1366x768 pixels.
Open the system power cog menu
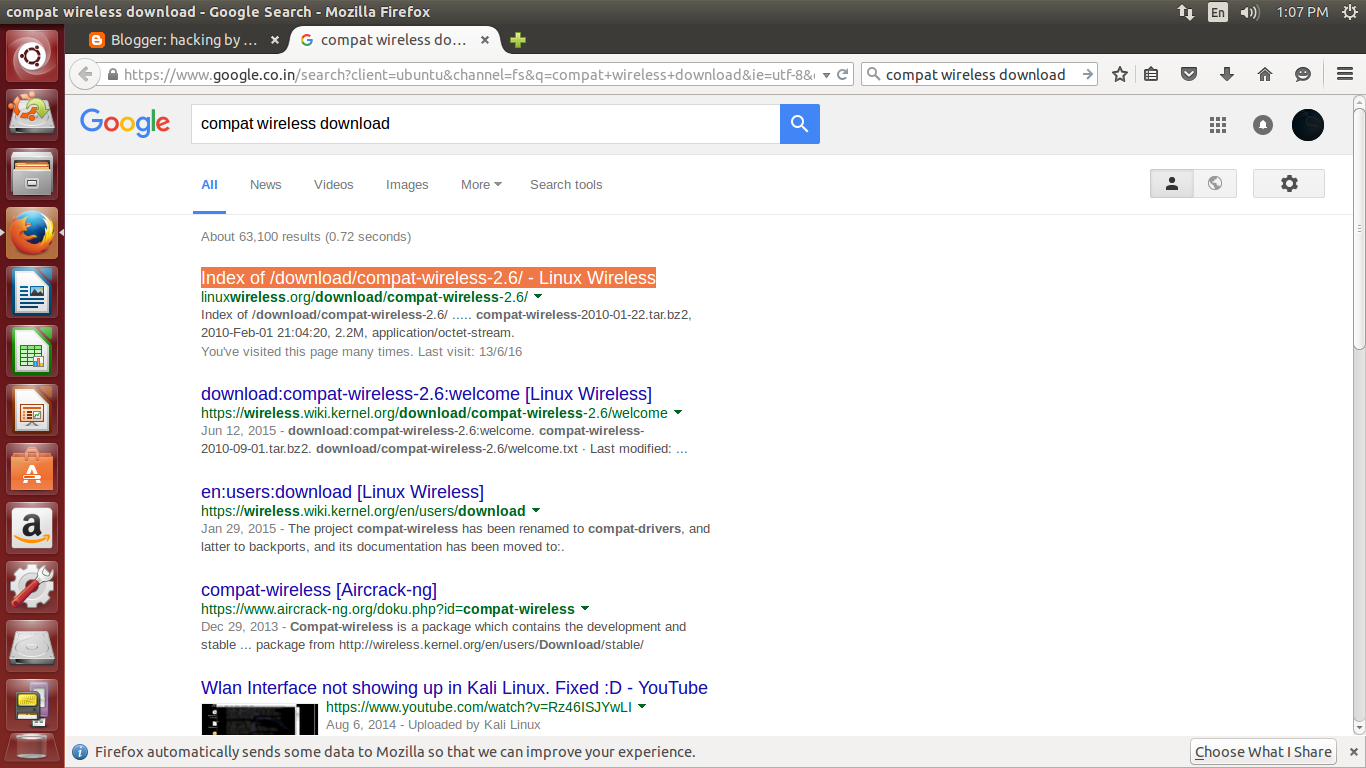[1350, 12]
